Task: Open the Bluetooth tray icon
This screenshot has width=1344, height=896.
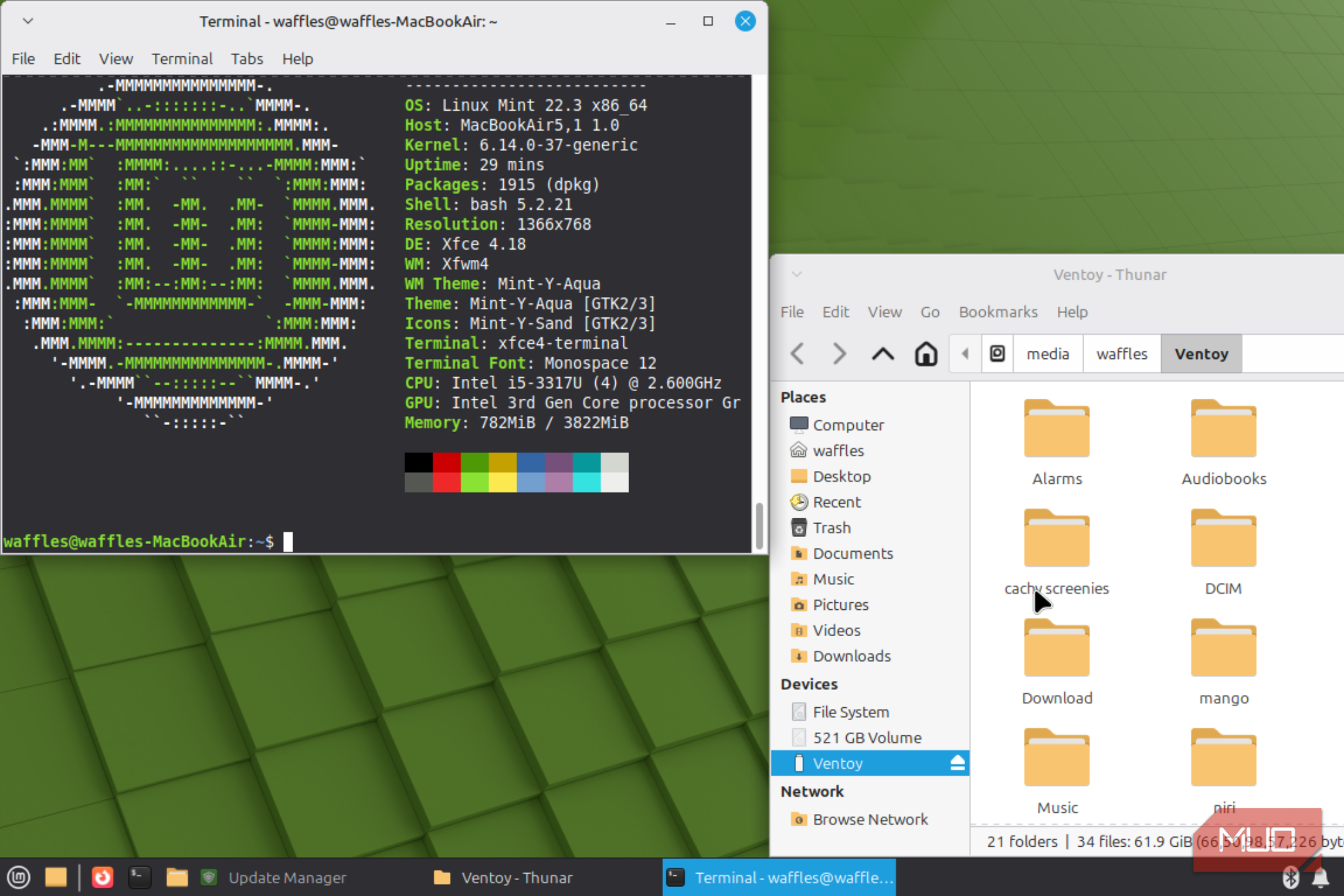Action: 1290,877
